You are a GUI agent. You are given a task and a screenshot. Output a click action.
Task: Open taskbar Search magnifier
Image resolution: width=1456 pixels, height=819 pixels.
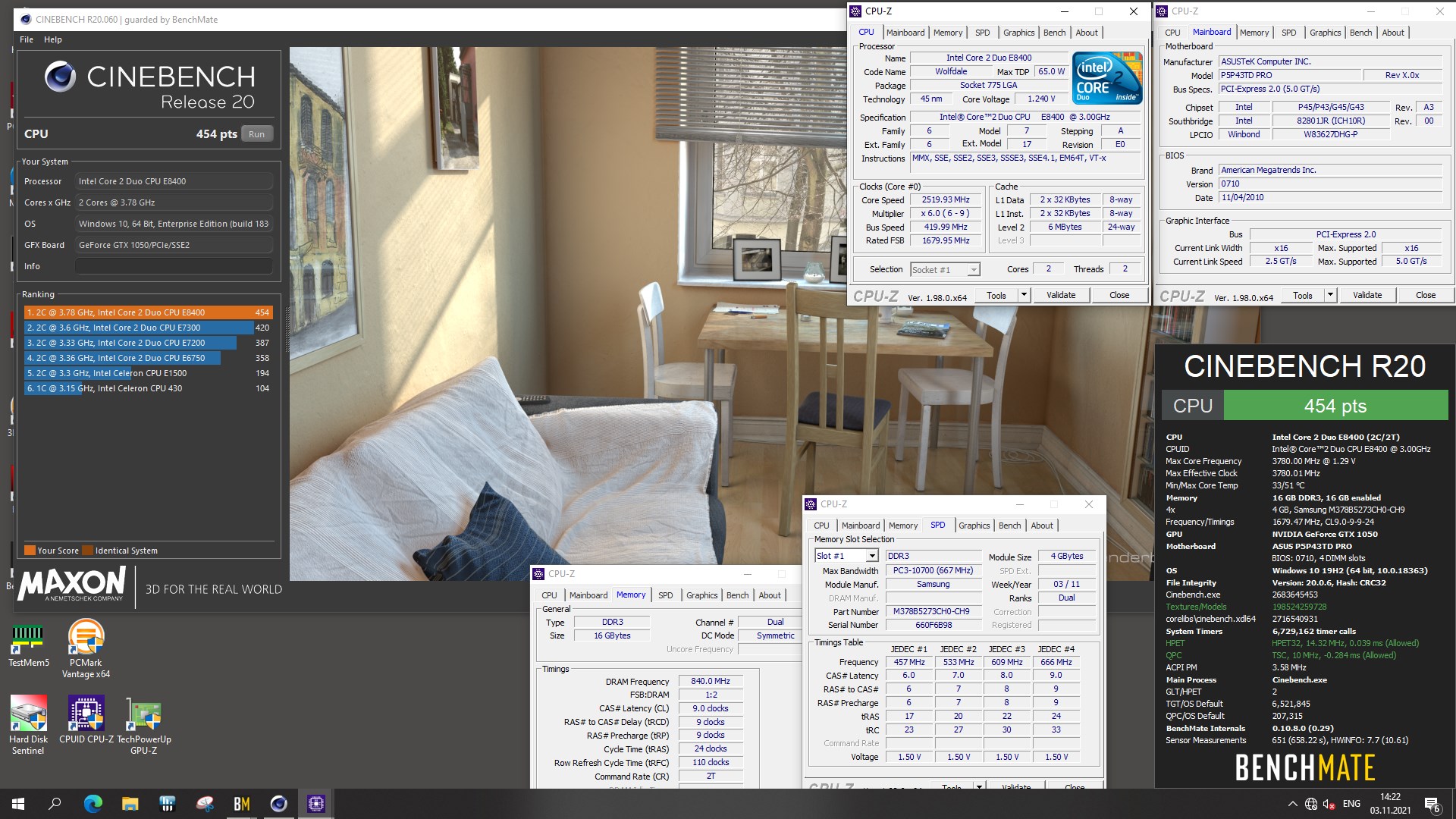coord(55,804)
